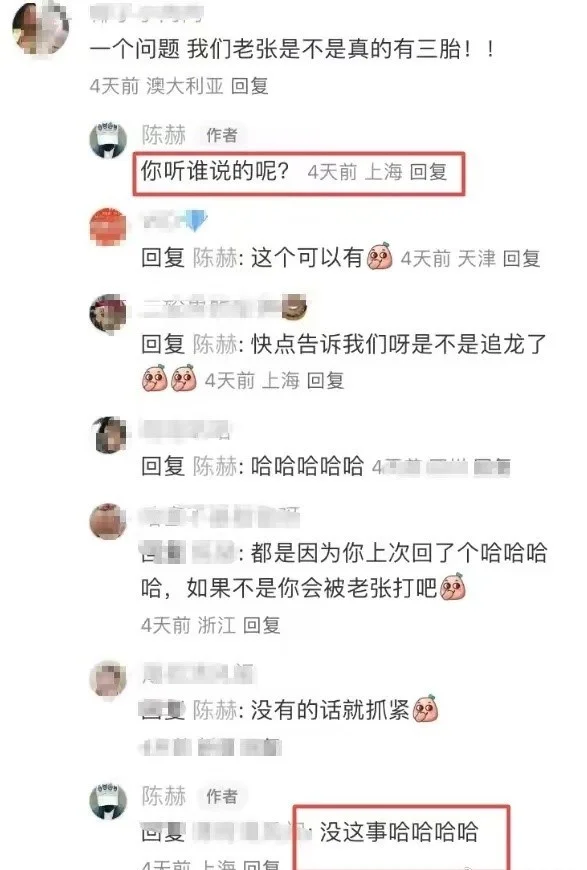Tap 陈赫 author name in first reply
This screenshot has width=587, height=870.
[x=164, y=135]
